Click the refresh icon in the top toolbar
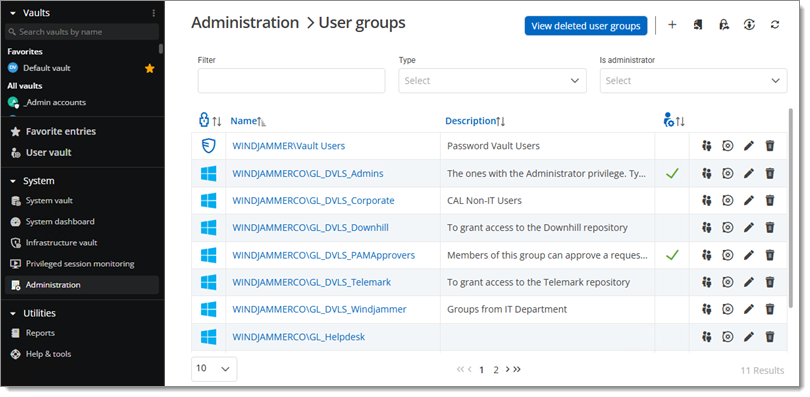This screenshot has width=810, height=397. click(x=774, y=25)
